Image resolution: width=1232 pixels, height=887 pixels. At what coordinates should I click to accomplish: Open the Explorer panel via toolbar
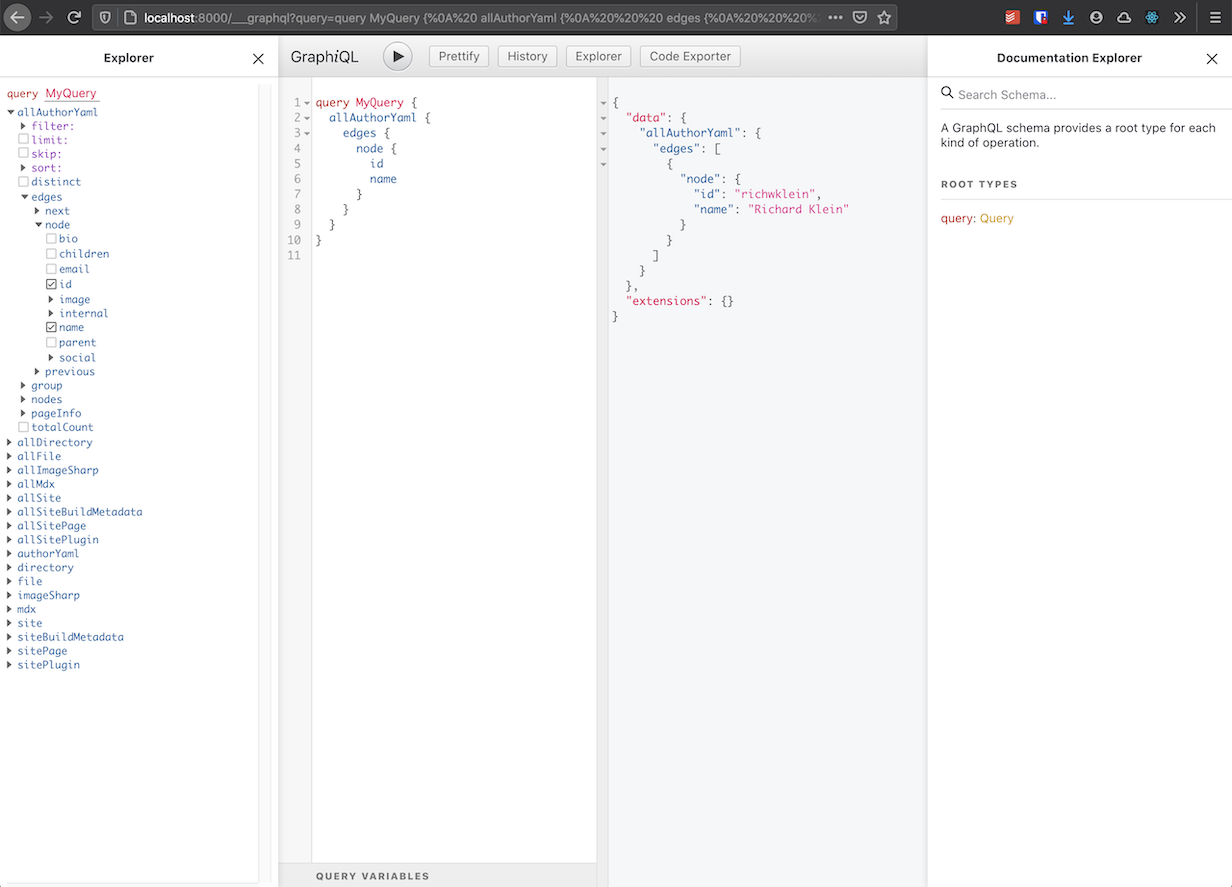pyautogui.click(x=598, y=56)
